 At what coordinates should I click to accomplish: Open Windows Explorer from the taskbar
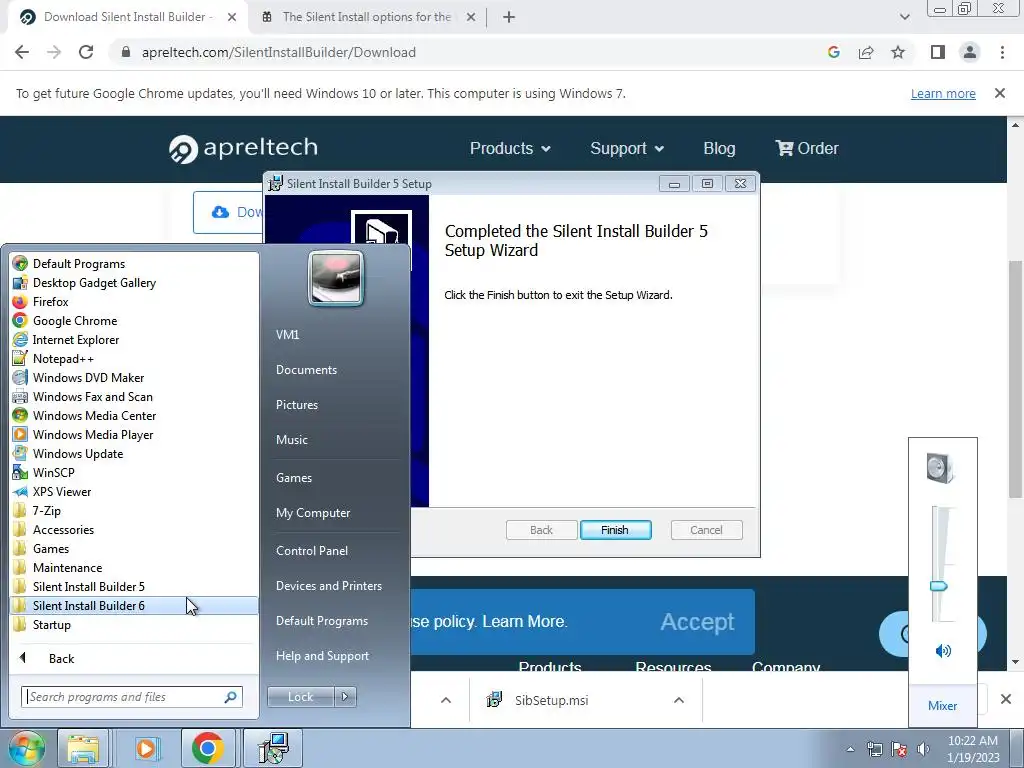tap(83, 748)
